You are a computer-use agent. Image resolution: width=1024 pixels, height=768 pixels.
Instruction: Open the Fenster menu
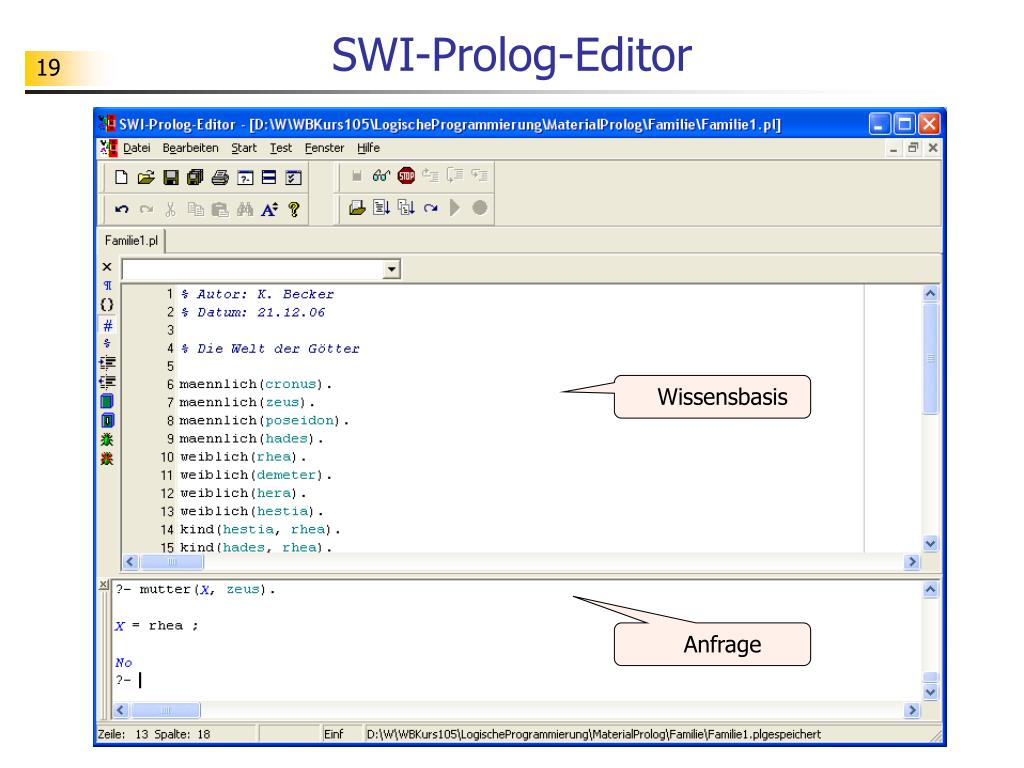click(324, 148)
